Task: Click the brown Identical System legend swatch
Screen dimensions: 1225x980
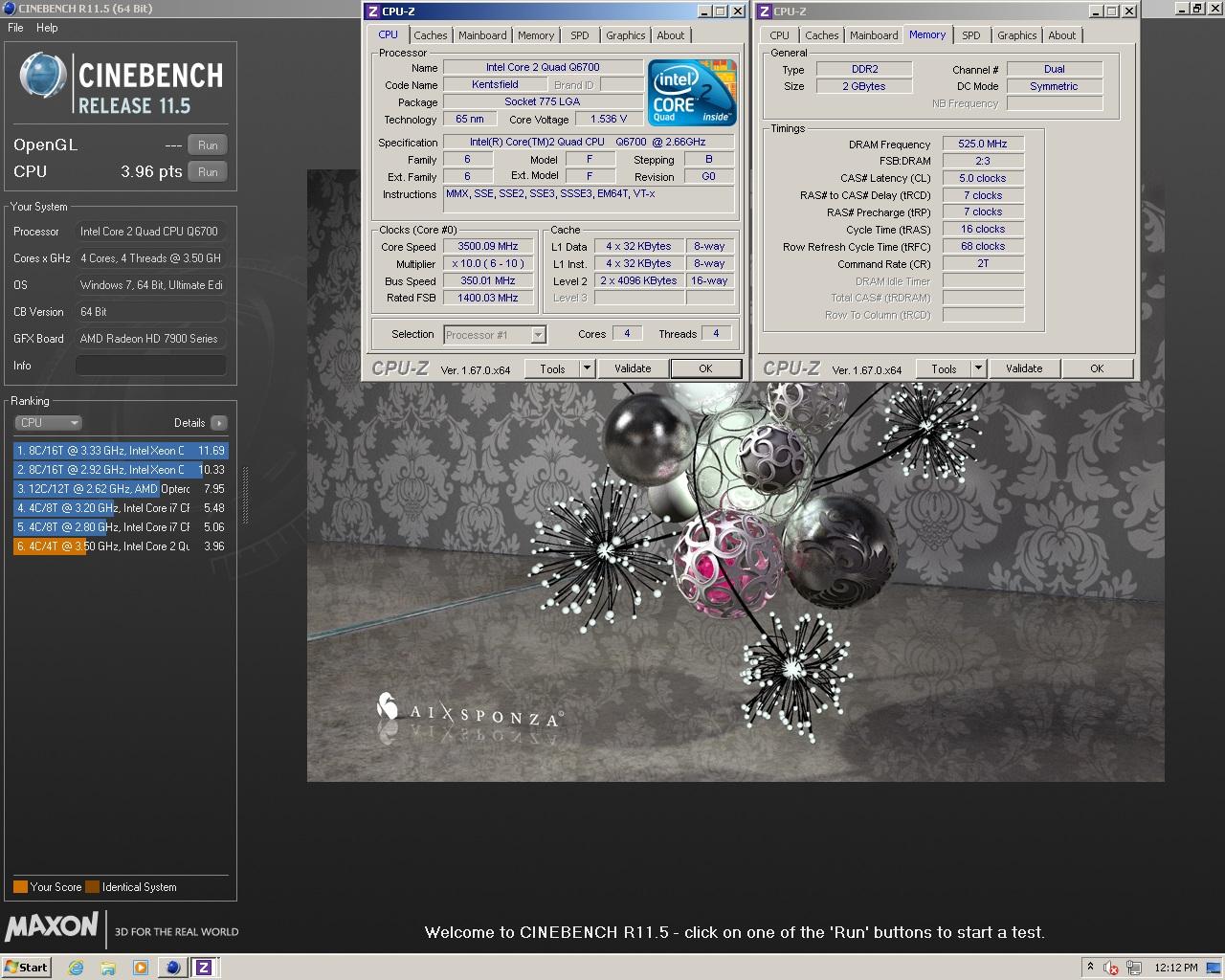Action: click(92, 887)
